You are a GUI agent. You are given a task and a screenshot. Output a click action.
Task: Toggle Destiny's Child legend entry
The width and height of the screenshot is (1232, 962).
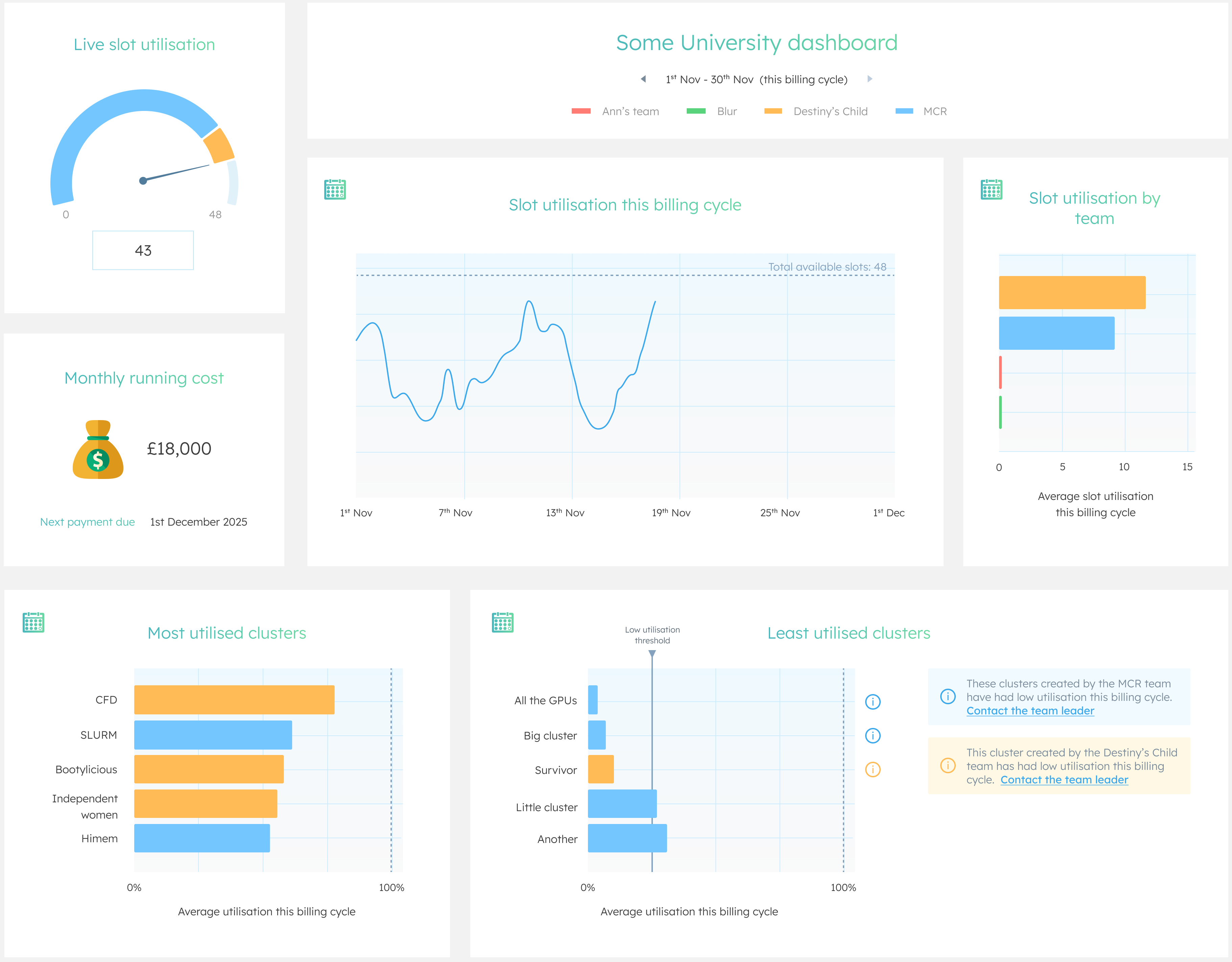[816, 111]
